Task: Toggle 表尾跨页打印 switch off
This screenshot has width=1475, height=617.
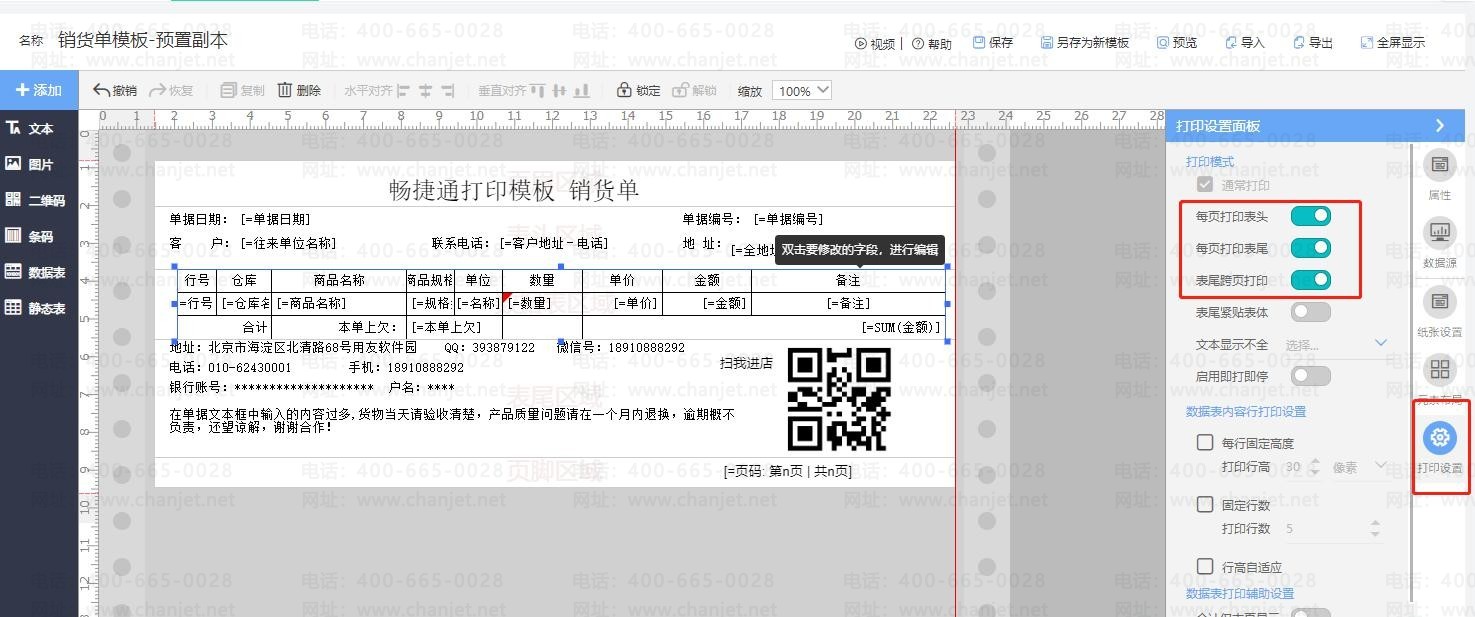Action: click(x=1310, y=280)
